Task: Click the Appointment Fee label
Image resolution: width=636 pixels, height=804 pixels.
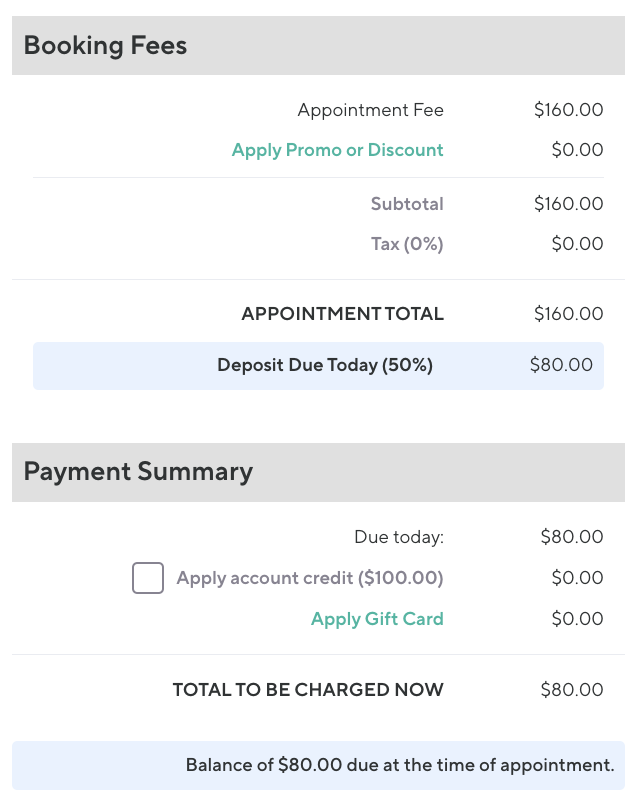Action: (x=370, y=110)
